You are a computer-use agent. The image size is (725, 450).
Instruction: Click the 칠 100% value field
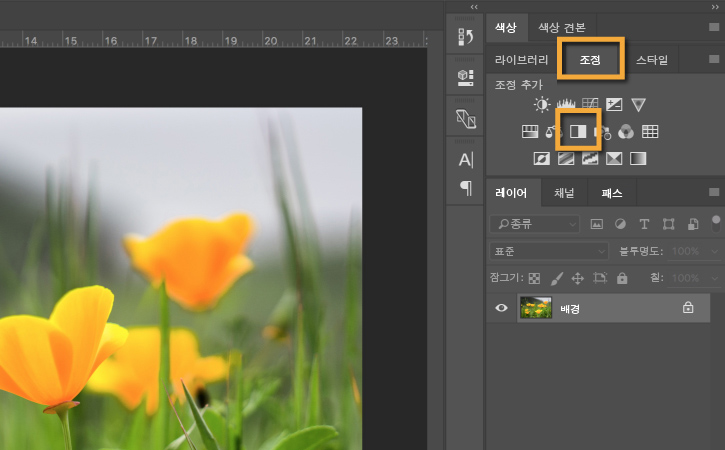(x=686, y=278)
